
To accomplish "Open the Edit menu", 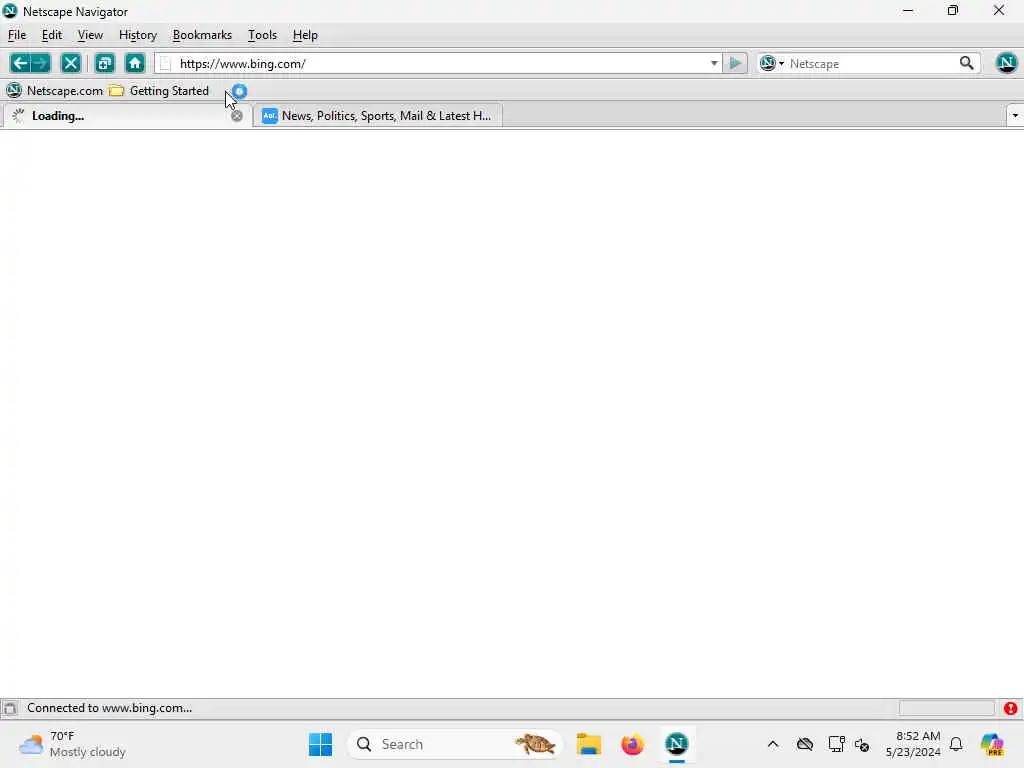I will pyautogui.click(x=52, y=35).
